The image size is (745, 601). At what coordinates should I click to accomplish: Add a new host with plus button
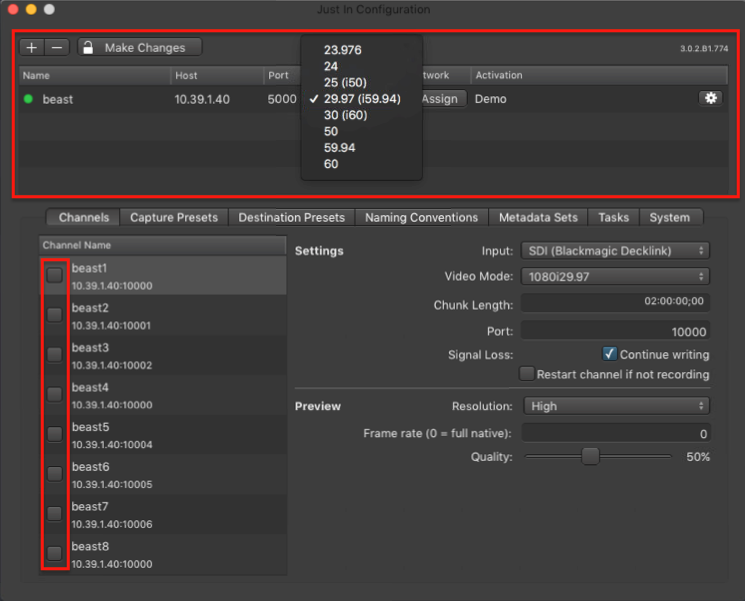(x=31, y=48)
